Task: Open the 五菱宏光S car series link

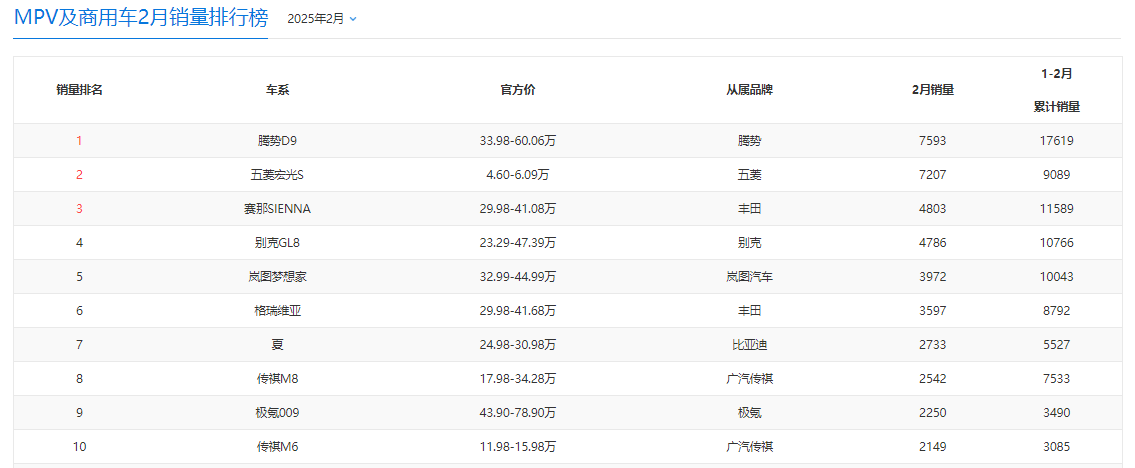Action: point(277,175)
